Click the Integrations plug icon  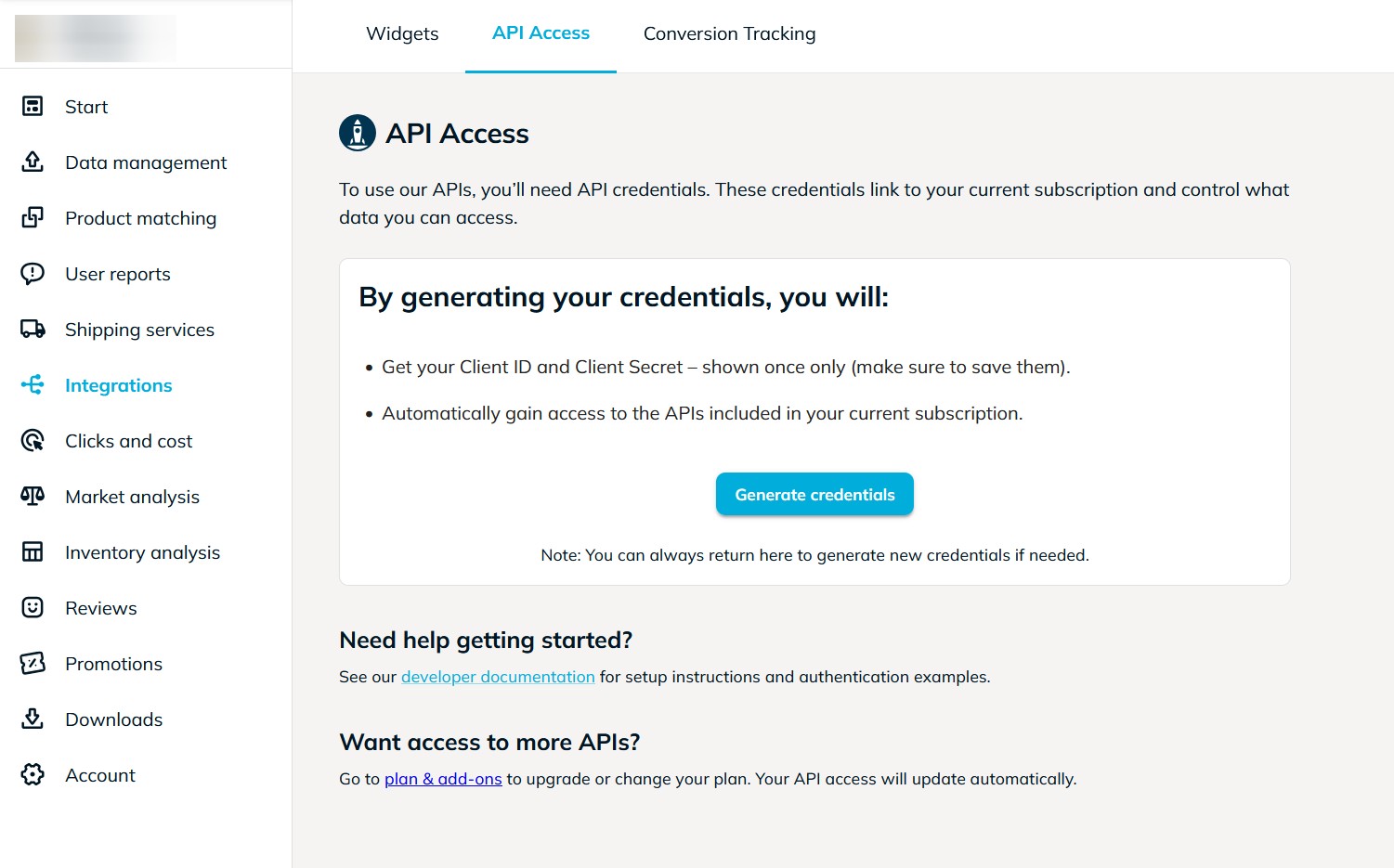tap(33, 384)
